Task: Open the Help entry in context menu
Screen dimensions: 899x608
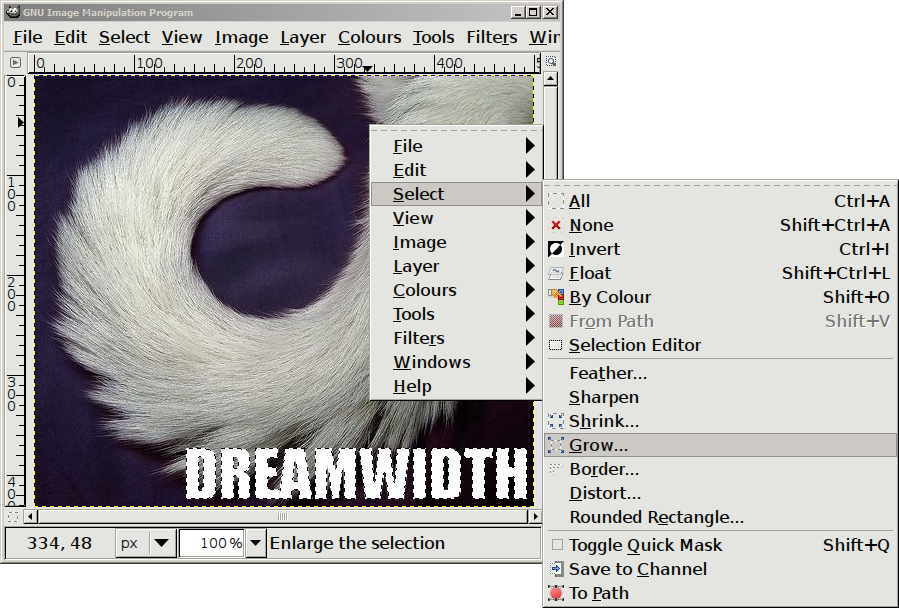Action: coord(456,387)
